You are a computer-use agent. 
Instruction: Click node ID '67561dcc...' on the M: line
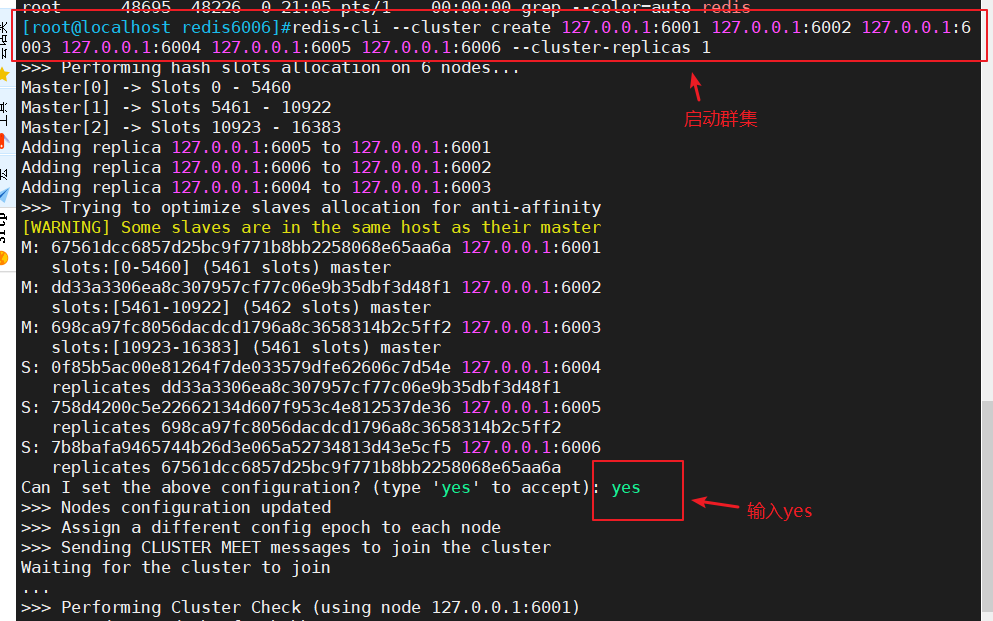point(251,248)
